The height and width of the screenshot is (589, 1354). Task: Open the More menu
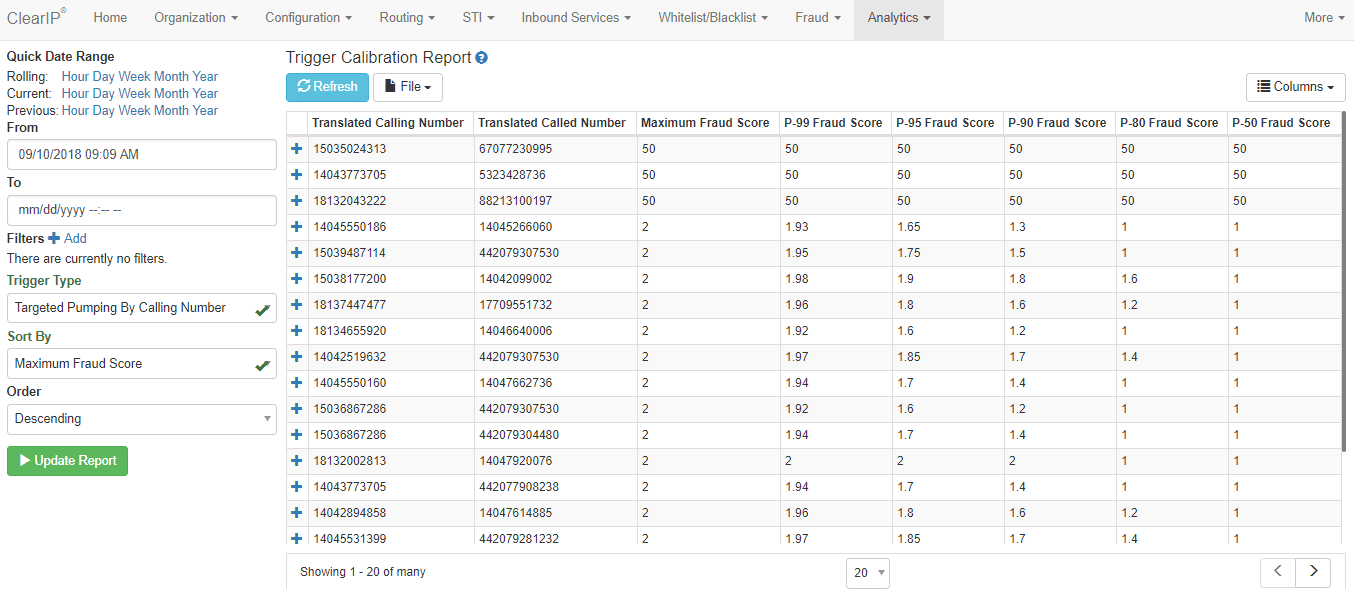tap(1324, 18)
